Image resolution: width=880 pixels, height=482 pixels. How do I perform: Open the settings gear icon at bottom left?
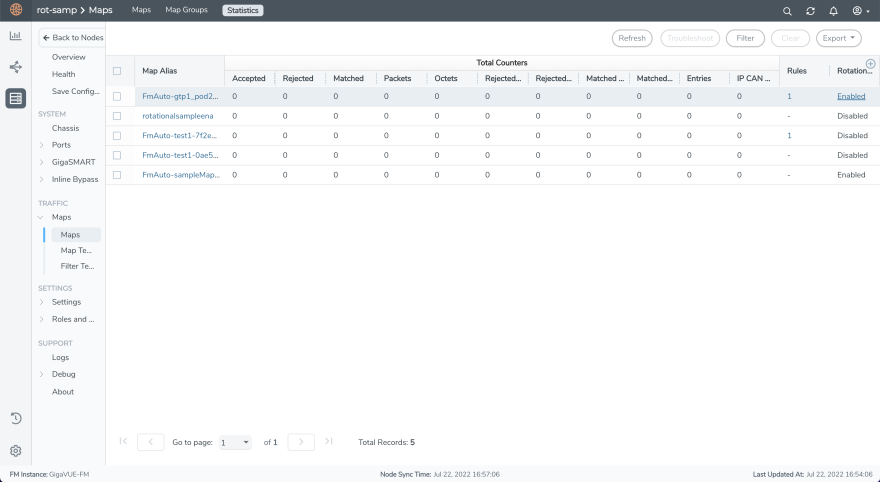(15, 451)
